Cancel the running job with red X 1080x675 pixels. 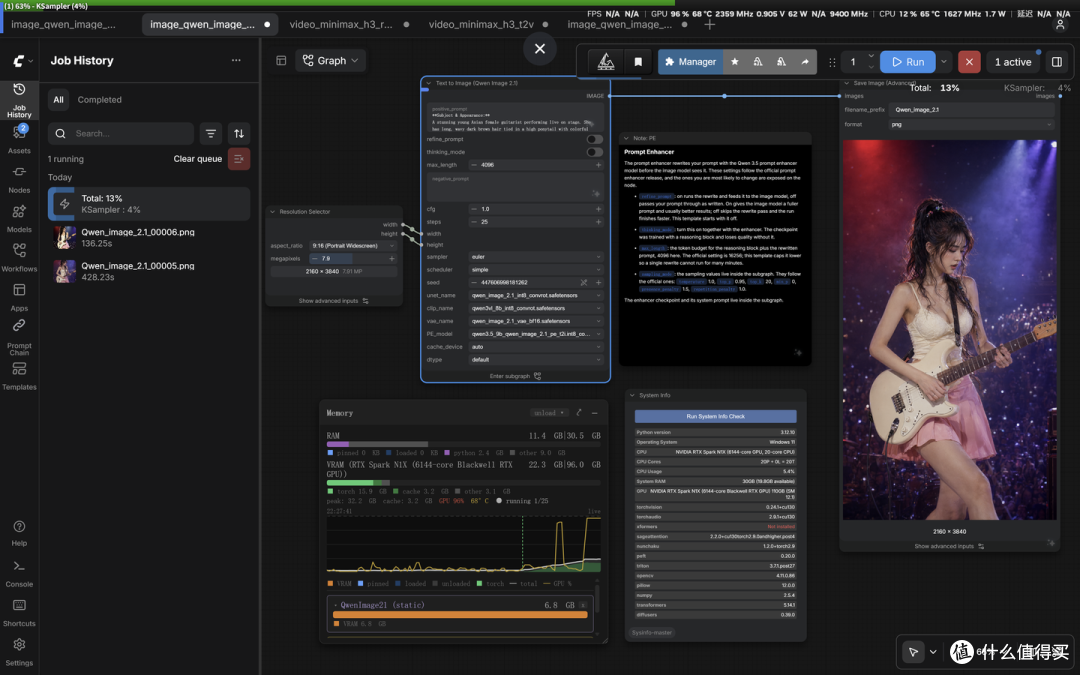coord(969,62)
